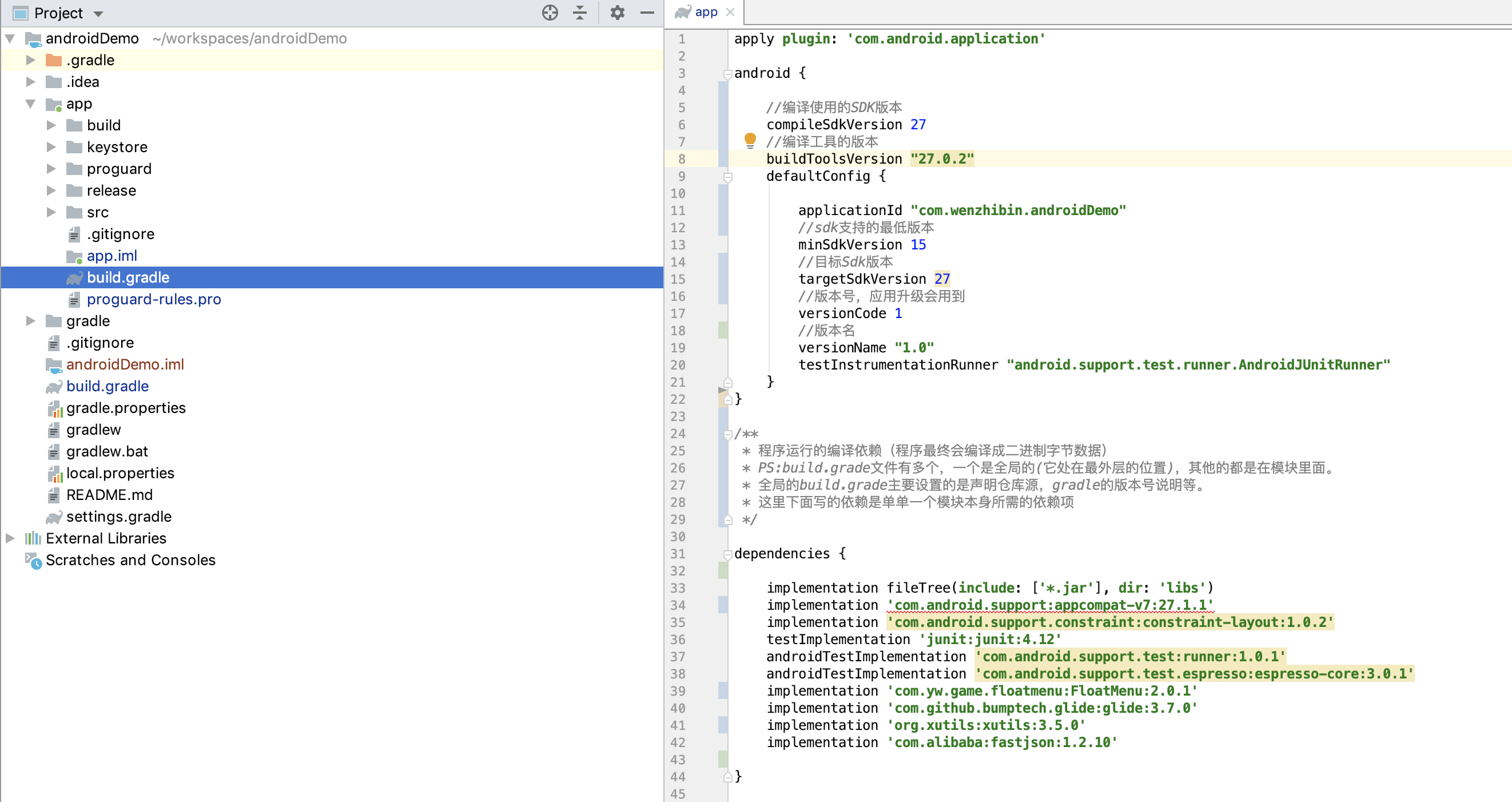Image resolution: width=1512 pixels, height=802 pixels.
Task: Click the yellow lightbulb intention icon
Action: [x=750, y=140]
